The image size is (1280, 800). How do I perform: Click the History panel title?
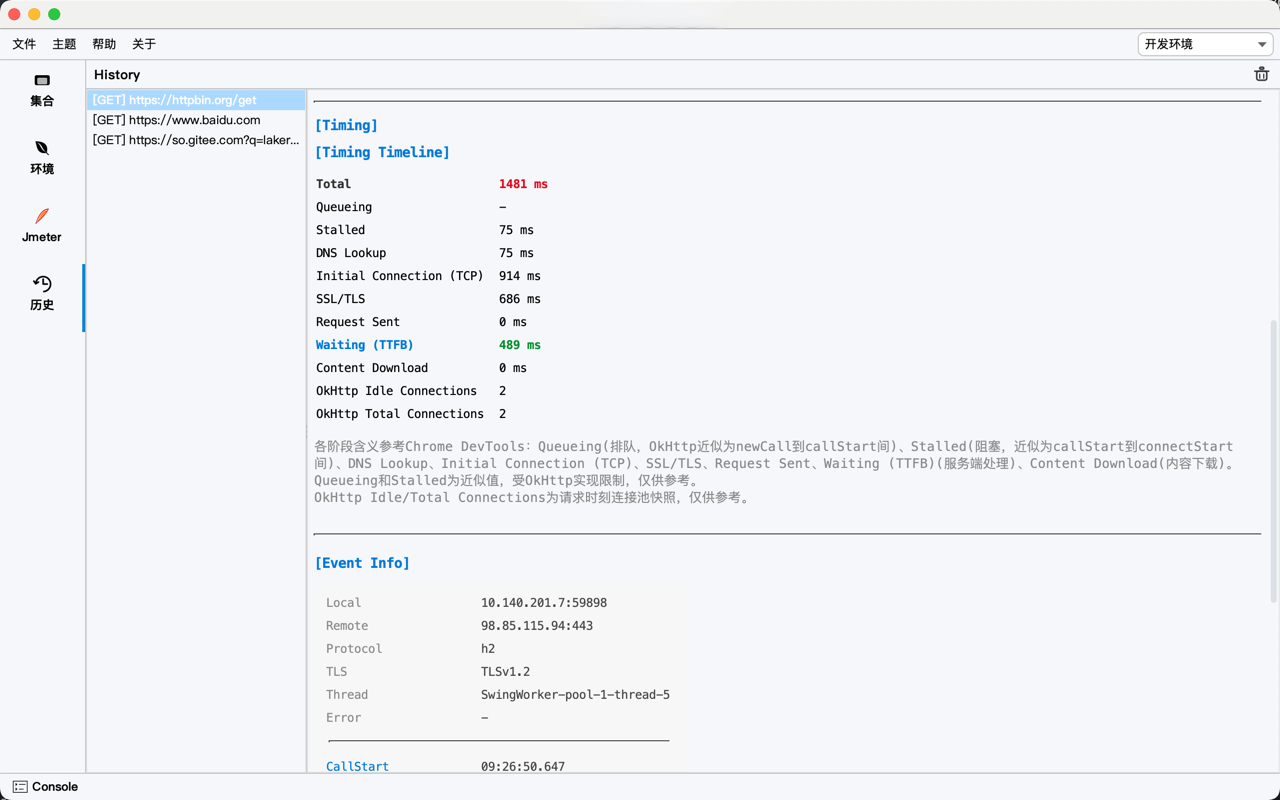click(x=117, y=74)
